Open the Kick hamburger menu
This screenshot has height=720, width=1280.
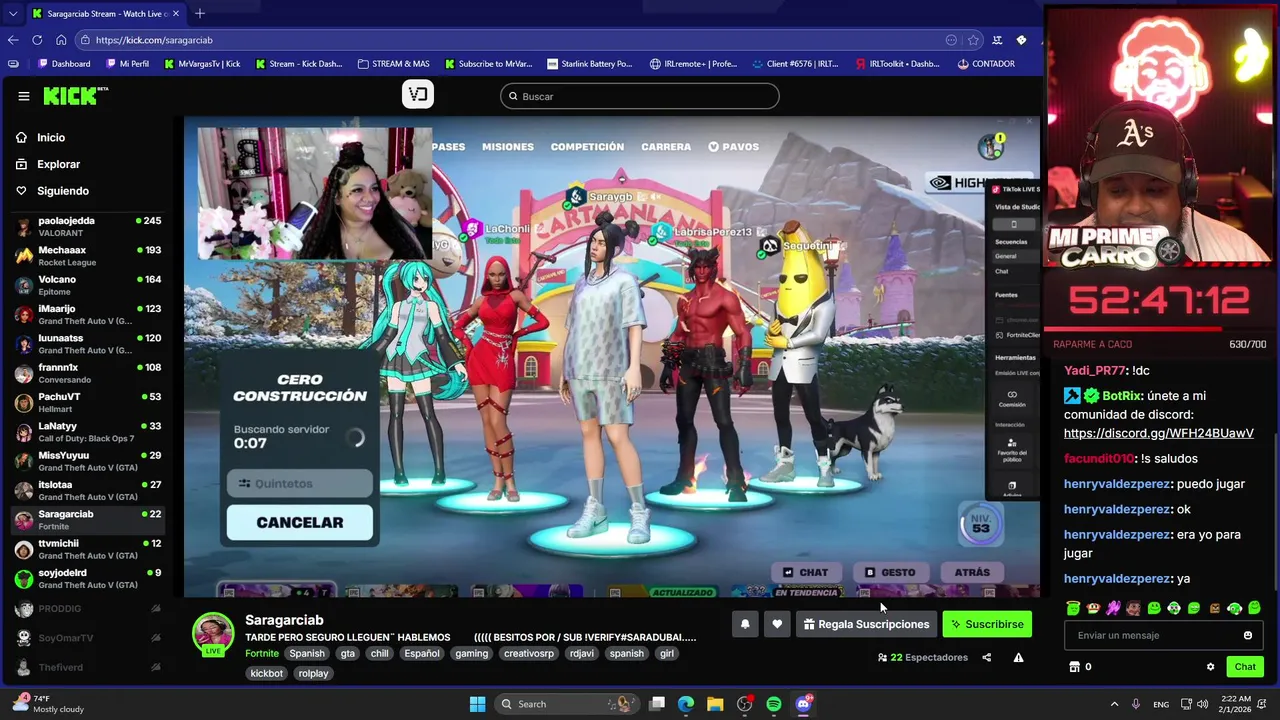[24, 96]
